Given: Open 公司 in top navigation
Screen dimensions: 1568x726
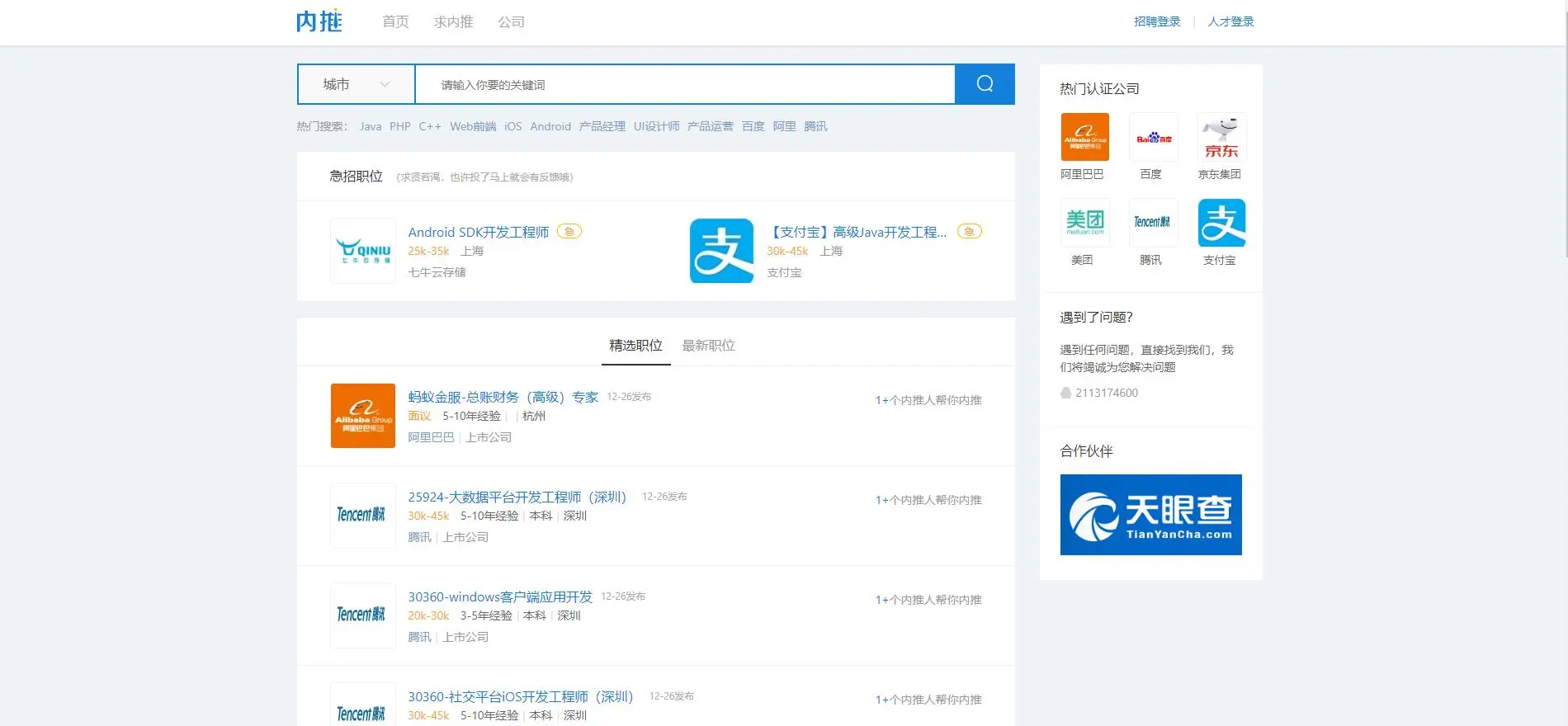Looking at the screenshot, I should click(x=511, y=21).
